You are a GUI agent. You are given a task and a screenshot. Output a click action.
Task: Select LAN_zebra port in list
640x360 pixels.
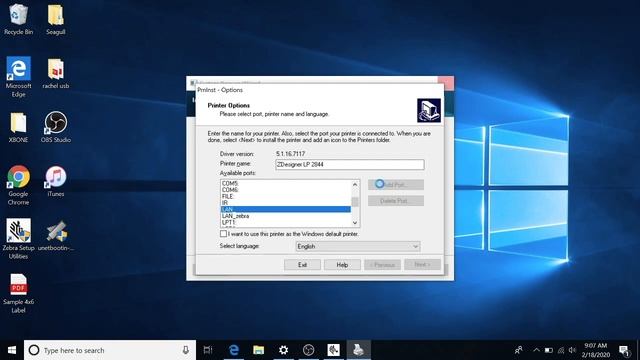(285, 216)
